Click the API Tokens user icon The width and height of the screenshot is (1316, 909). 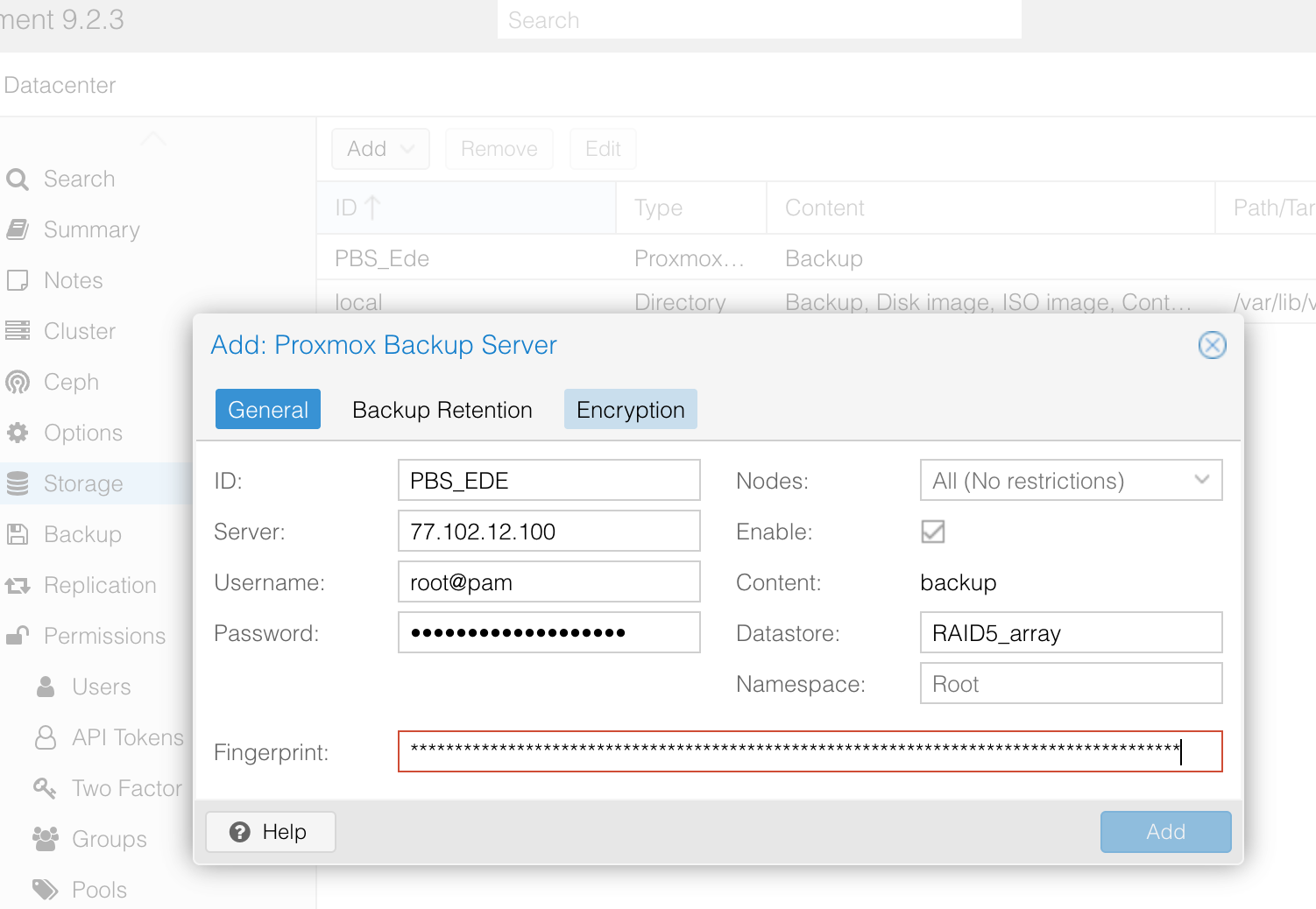(46, 737)
